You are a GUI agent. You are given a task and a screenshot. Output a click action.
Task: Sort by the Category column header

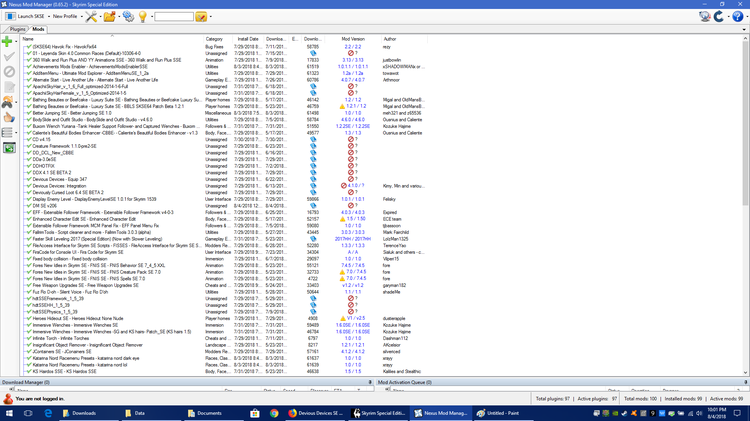(x=218, y=39)
